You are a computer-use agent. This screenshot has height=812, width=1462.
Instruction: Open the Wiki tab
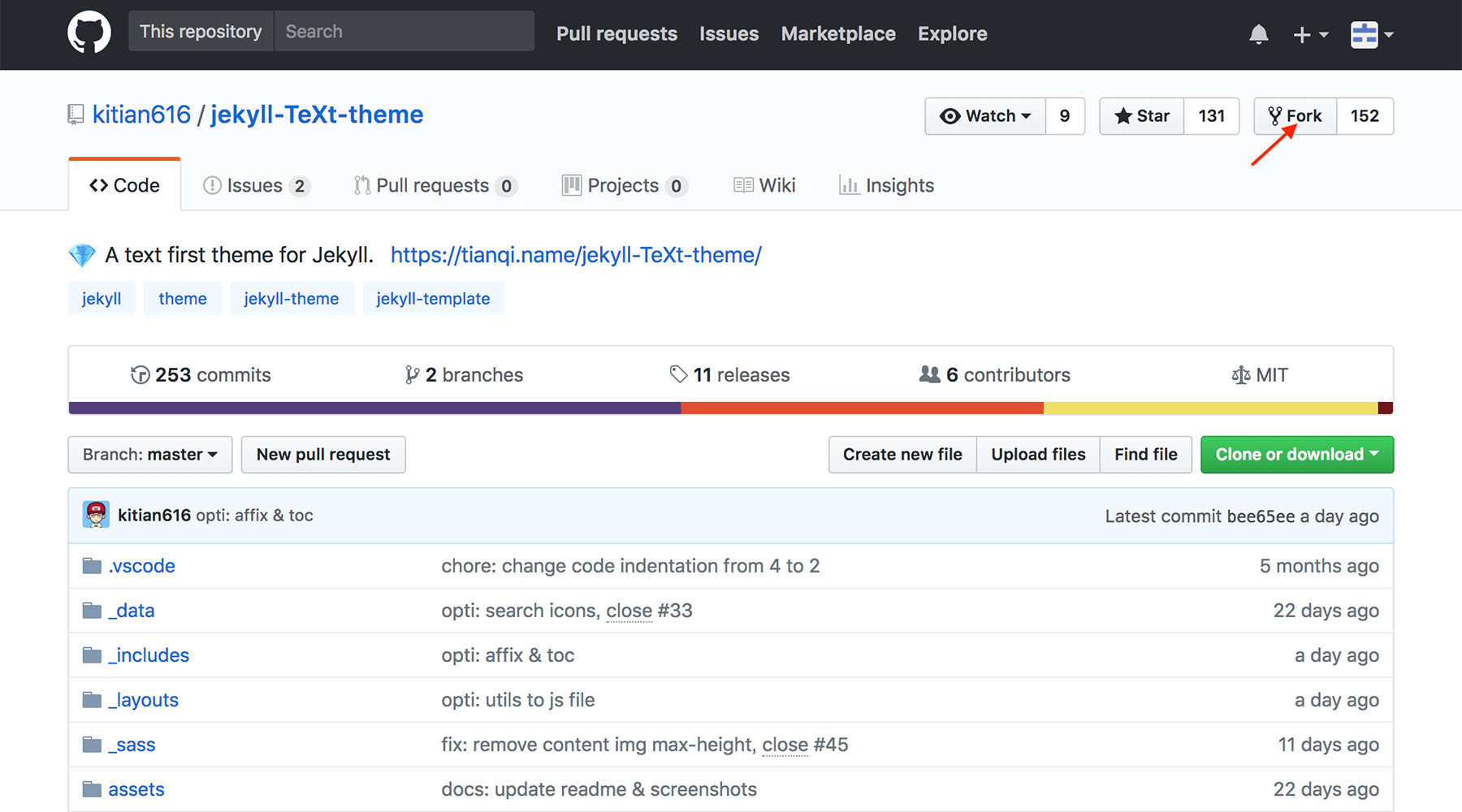(x=764, y=185)
